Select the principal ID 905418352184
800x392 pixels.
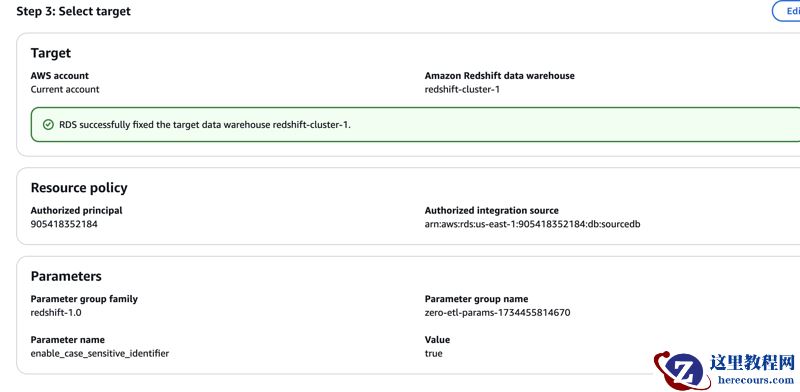point(64,224)
